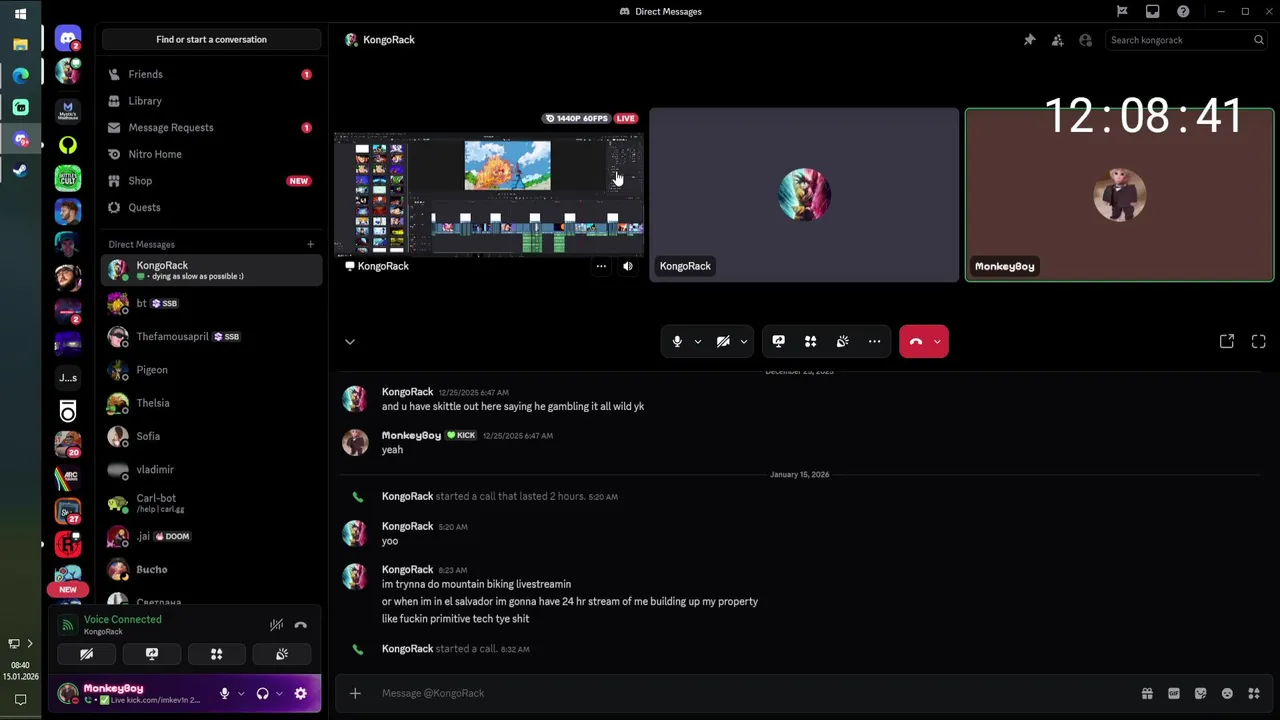Share screen from voice connected panel
This screenshot has width=1280, height=720.
coord(152,654)
